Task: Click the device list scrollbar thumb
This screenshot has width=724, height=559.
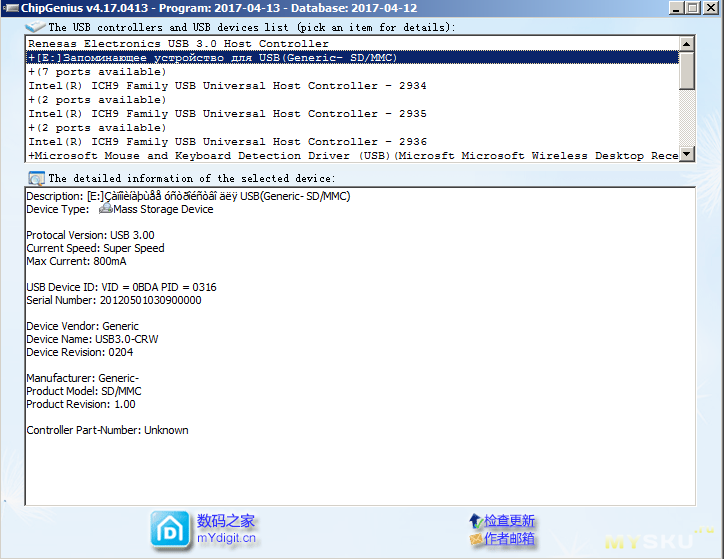Action: [x=687, y=71]
